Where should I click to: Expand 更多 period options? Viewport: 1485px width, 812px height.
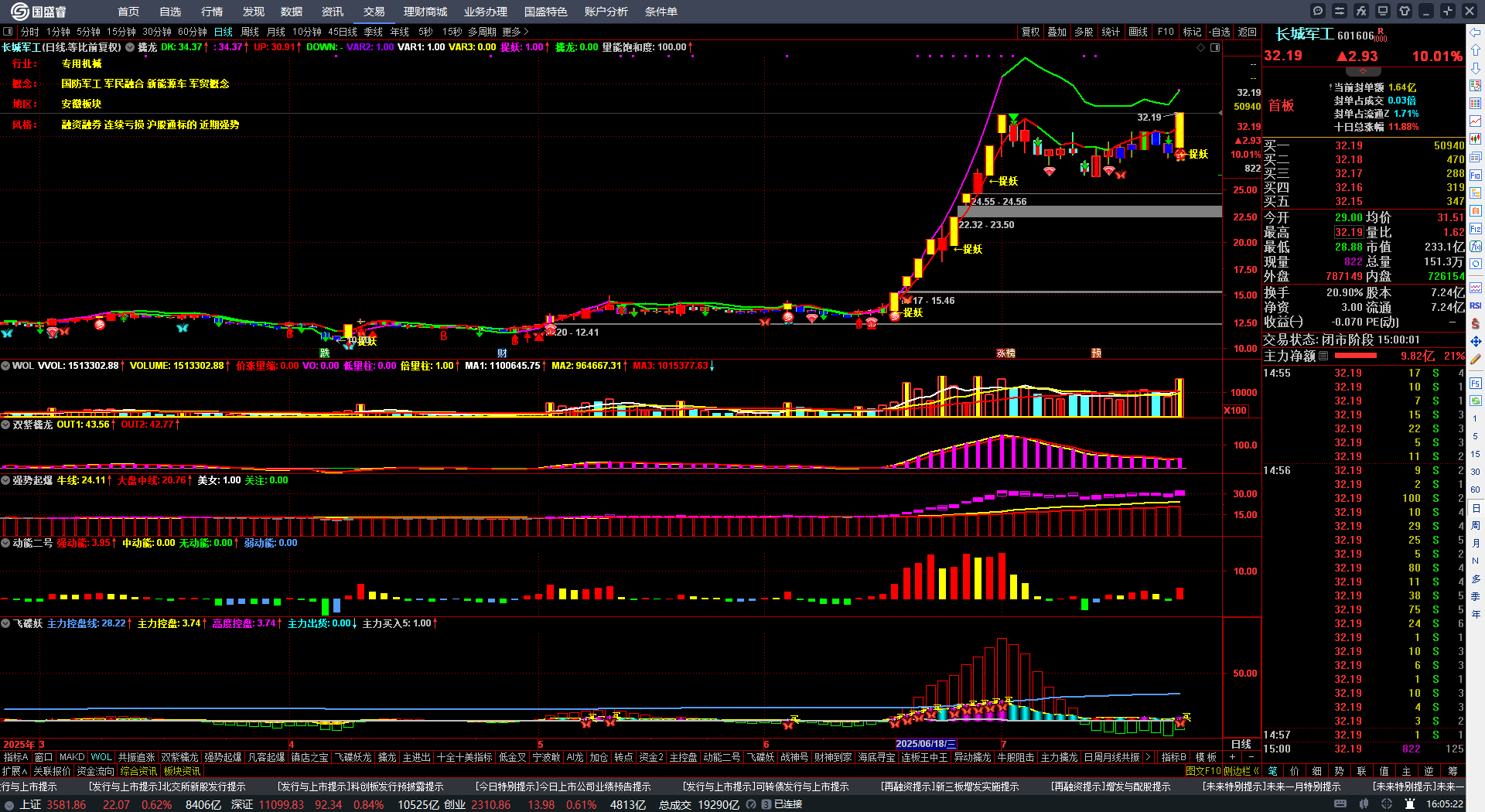point(515,32)
